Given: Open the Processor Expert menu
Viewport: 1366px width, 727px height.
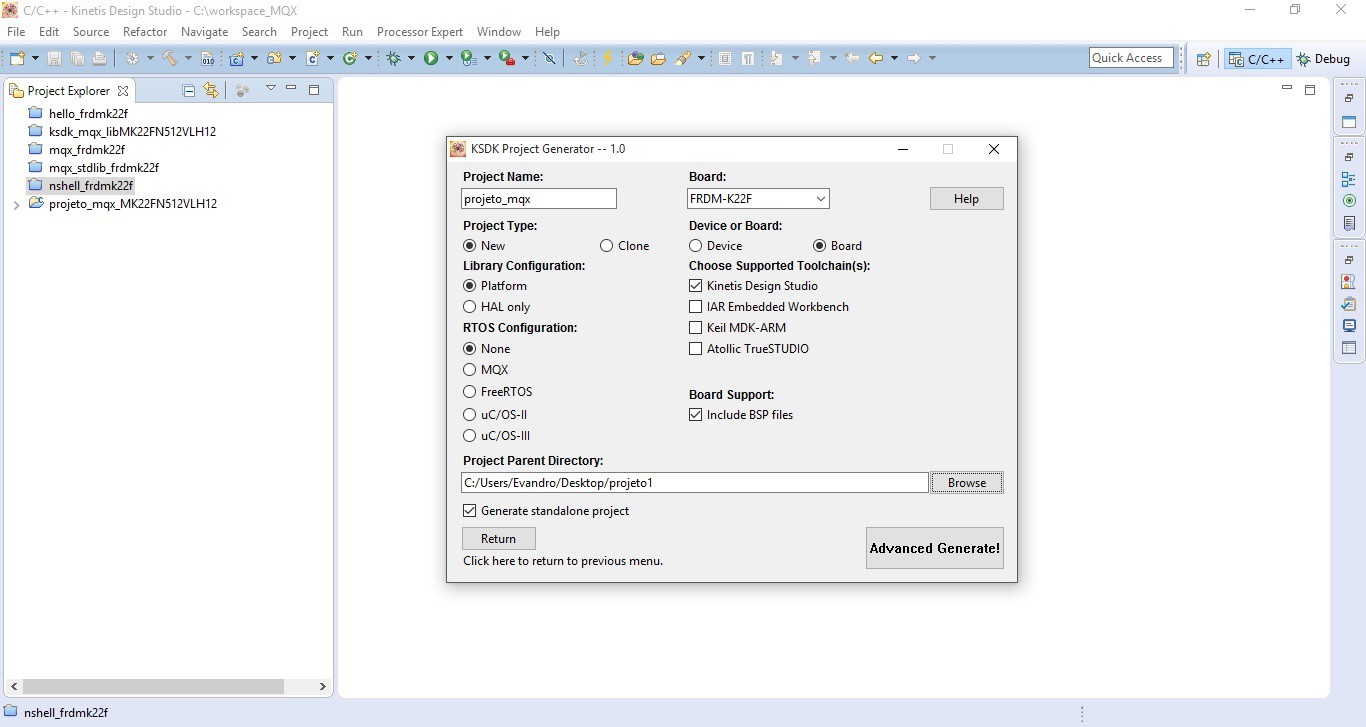Looking at the screenshot, I should 419,32.
